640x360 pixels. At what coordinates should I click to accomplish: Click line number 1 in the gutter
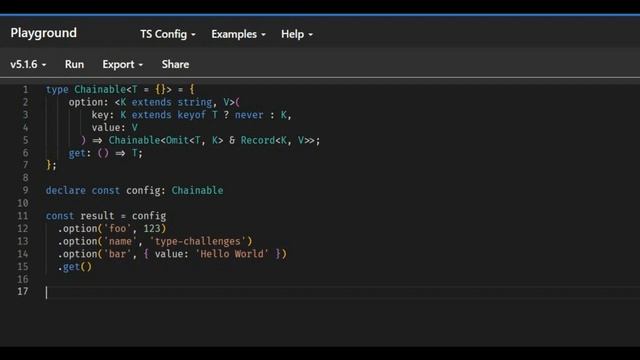tap(25, 89)
